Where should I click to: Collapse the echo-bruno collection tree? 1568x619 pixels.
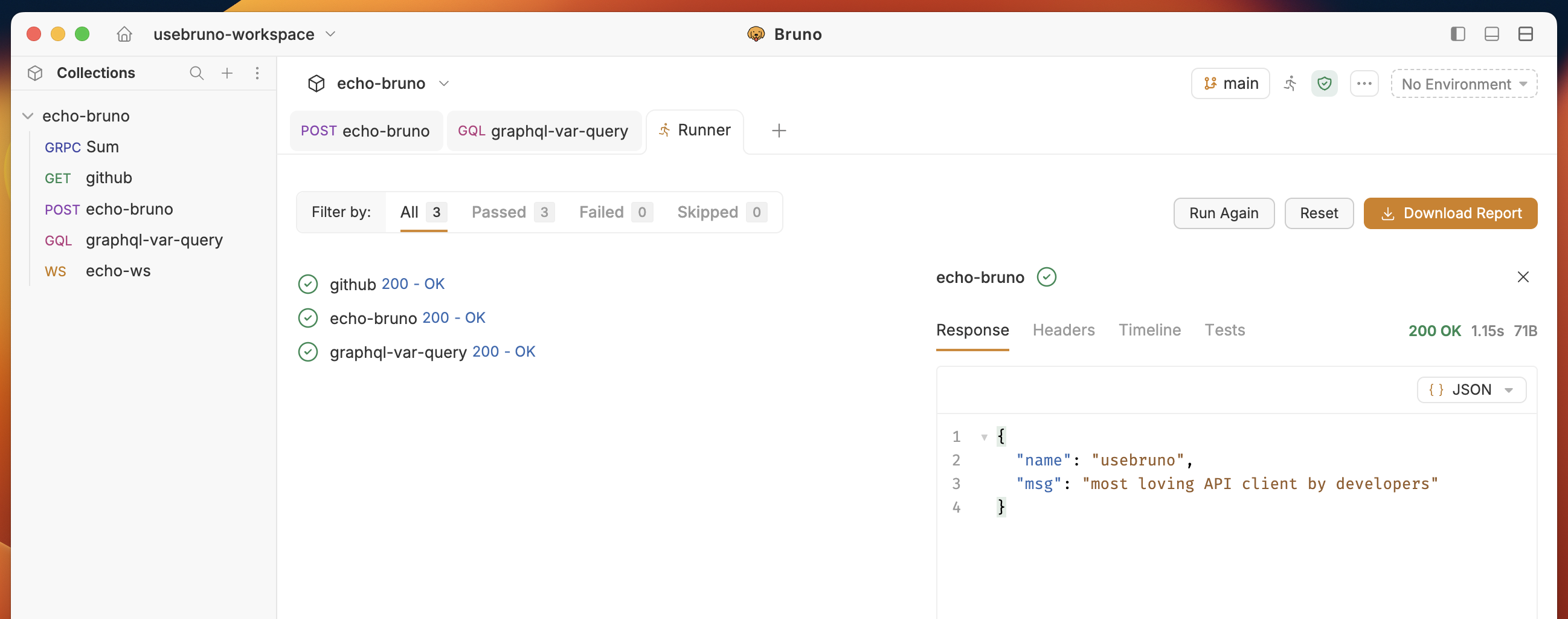[x=28, y=115]
